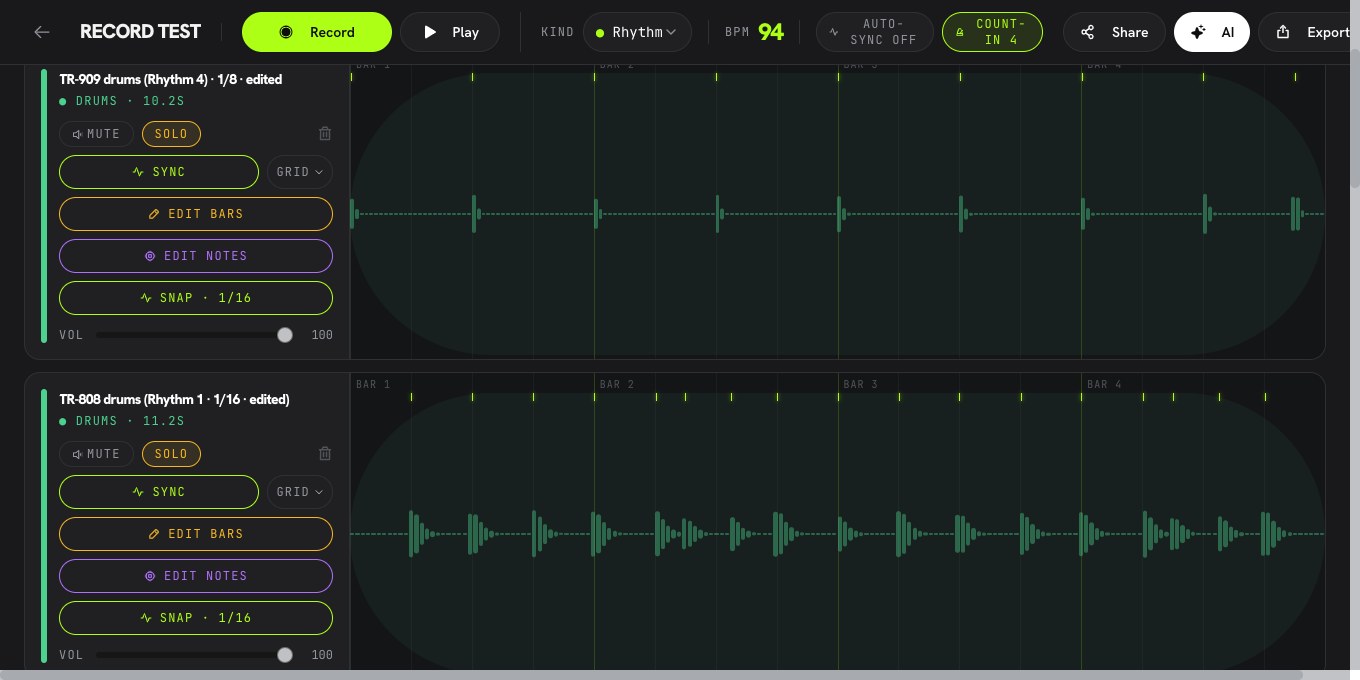
Task: Toggle the Count-In 4 button
Action: pos(992,32)
